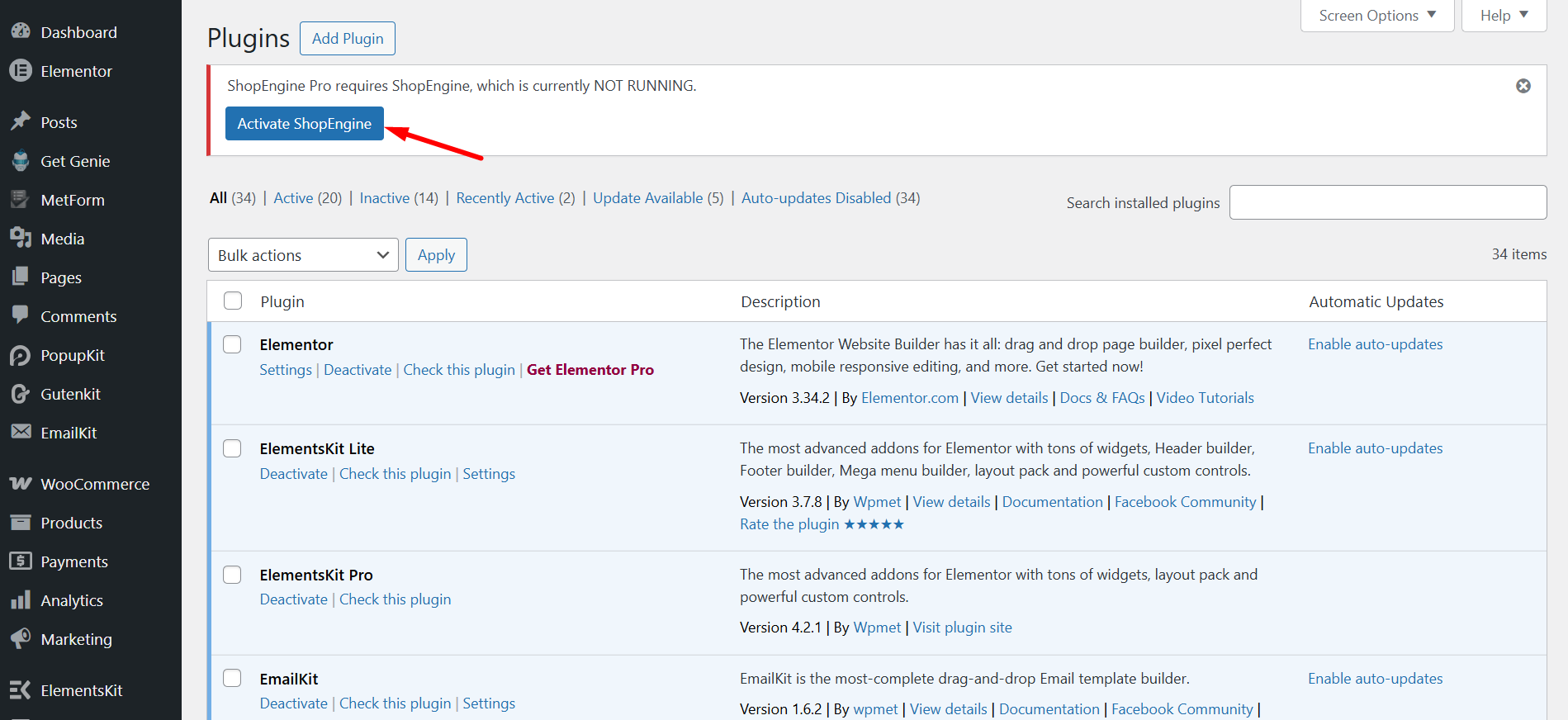Click the Elementor logo icon in sidebar
Image resolution: width=1568 pixels, height=720 pixels.
(x=21, y=71)
